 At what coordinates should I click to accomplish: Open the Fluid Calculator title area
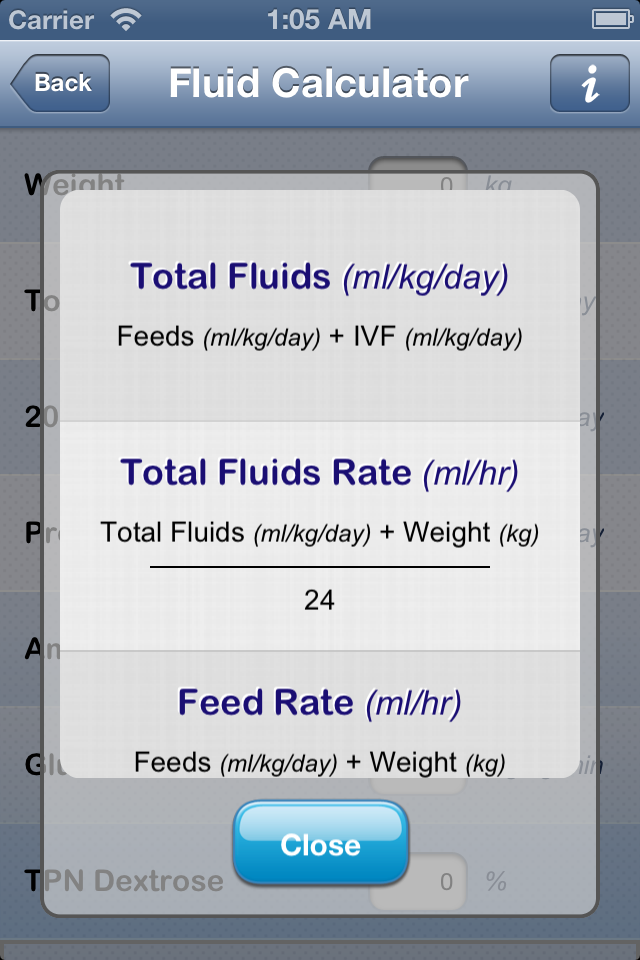click(320, 84)
